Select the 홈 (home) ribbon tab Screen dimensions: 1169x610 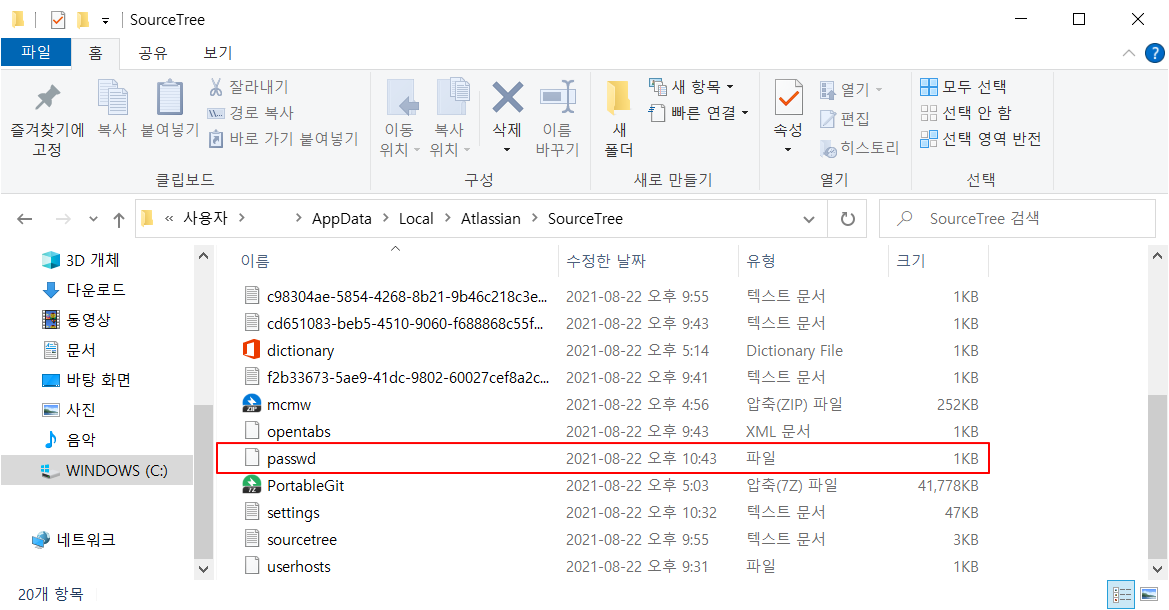pos(95,53)
